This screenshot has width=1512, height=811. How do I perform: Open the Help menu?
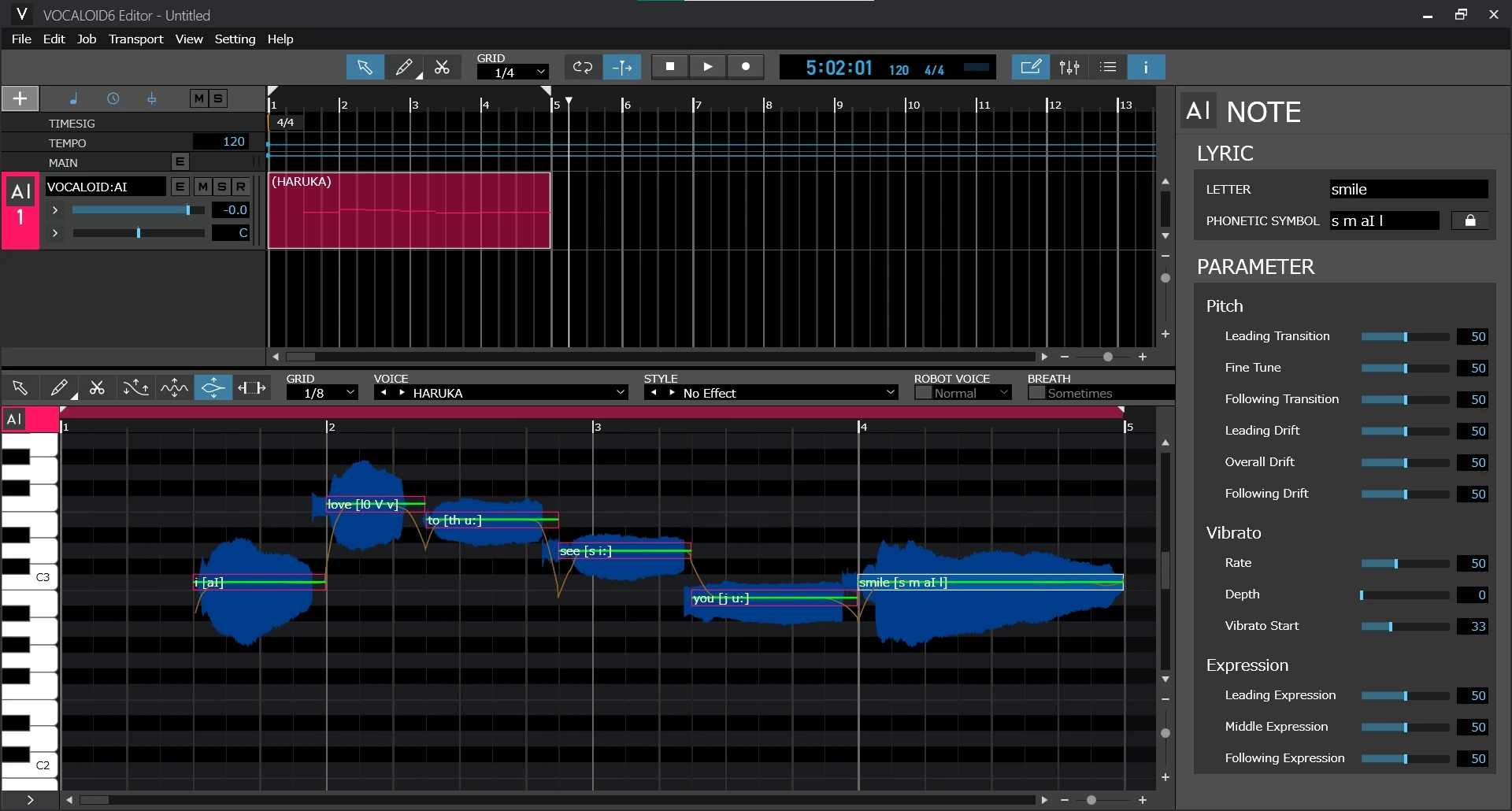(x=280, y=39)
